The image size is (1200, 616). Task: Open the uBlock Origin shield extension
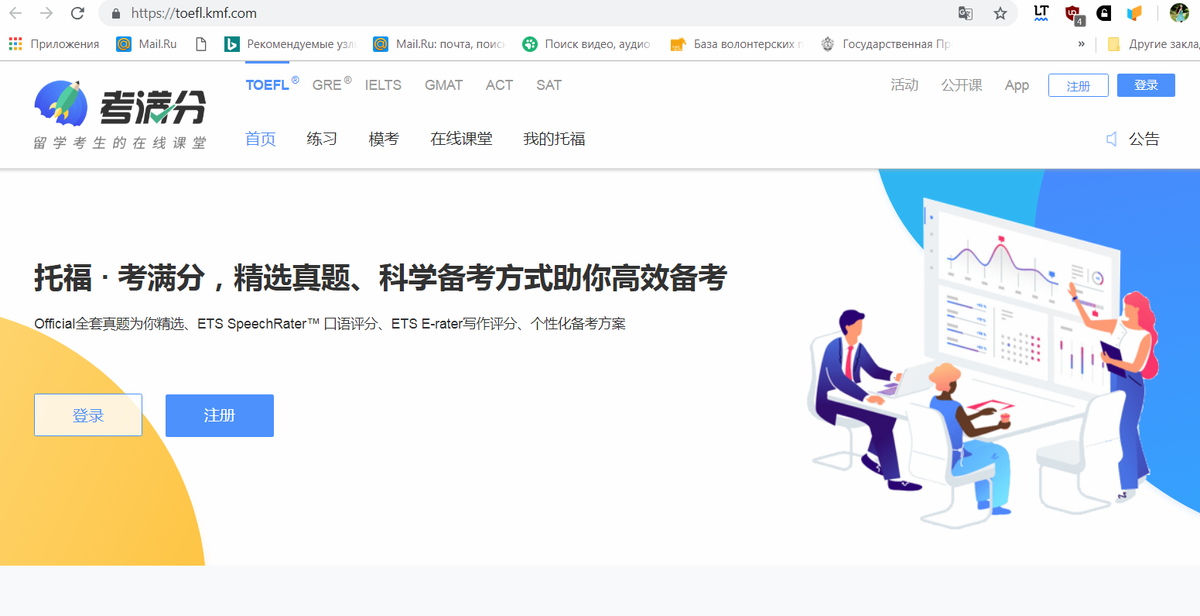pyautogui.click(x=1074, y=14)
